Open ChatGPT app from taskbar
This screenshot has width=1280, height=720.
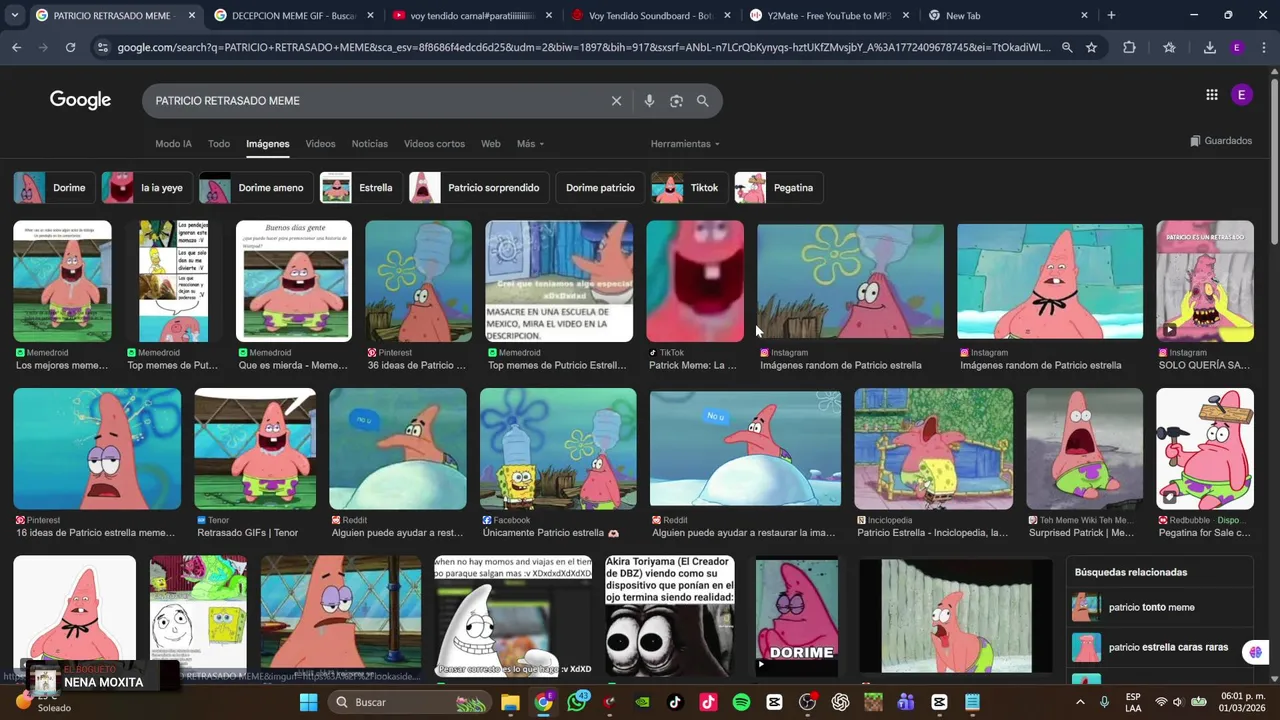click(840, 702)
